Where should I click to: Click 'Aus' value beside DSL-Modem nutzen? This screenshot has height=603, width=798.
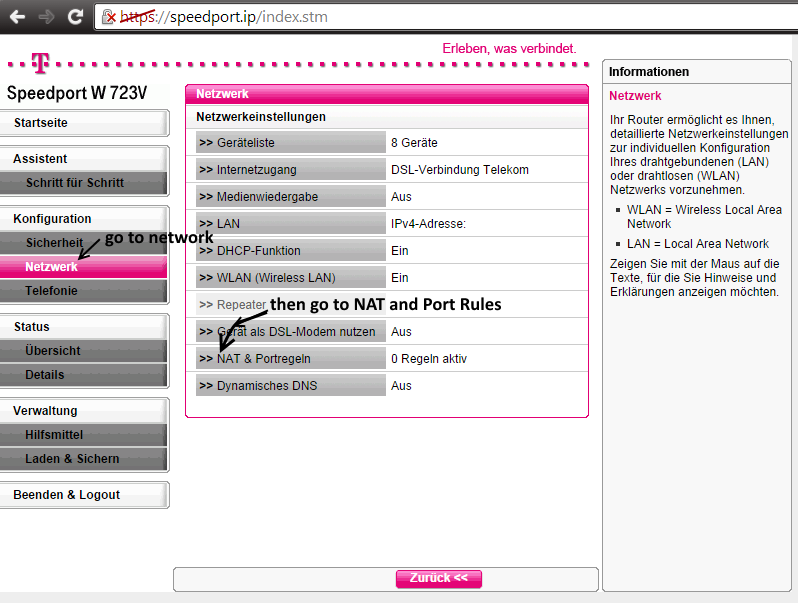tap(401, 332)
